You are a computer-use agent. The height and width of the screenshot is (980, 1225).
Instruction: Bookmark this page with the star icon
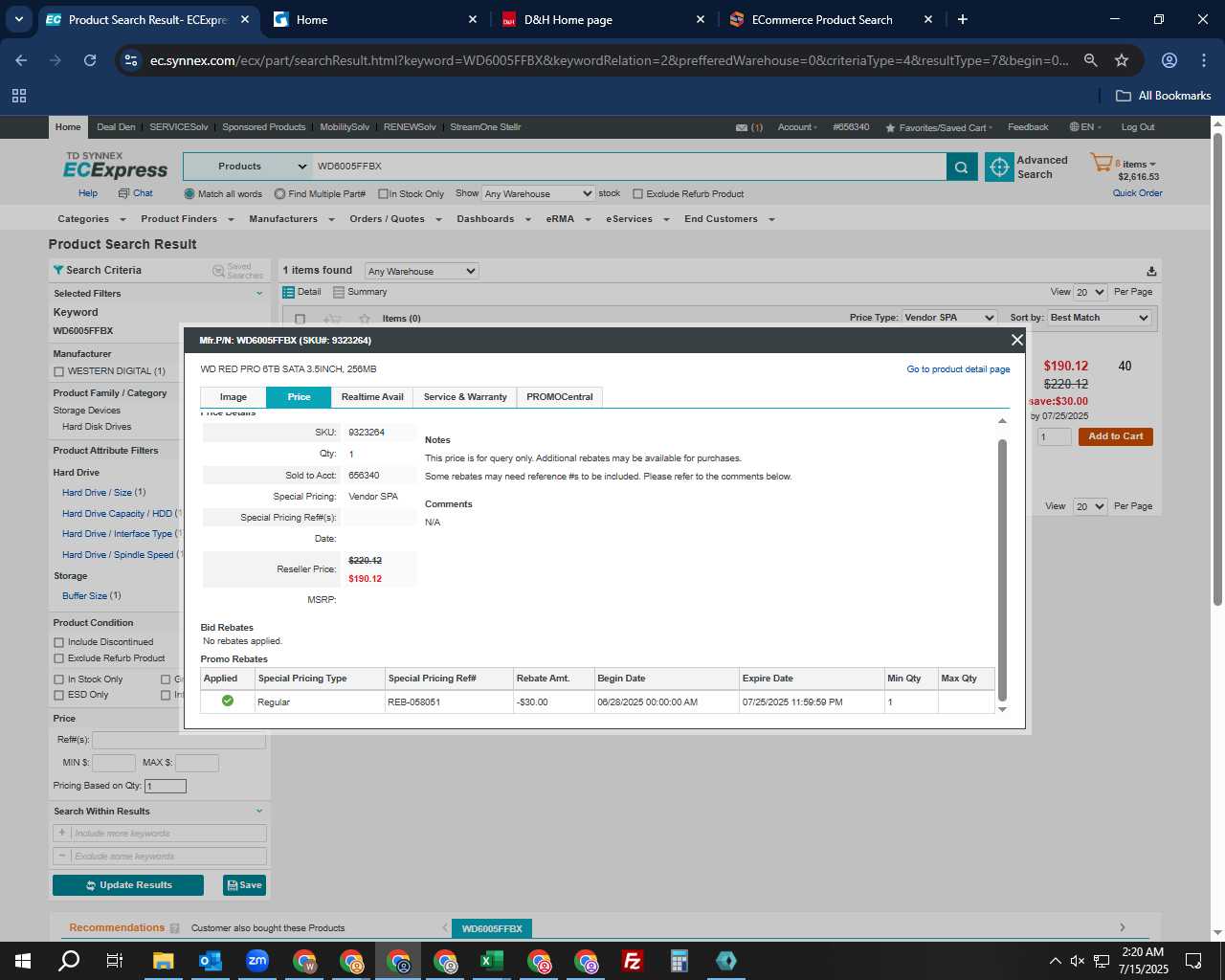(1122, 60)
